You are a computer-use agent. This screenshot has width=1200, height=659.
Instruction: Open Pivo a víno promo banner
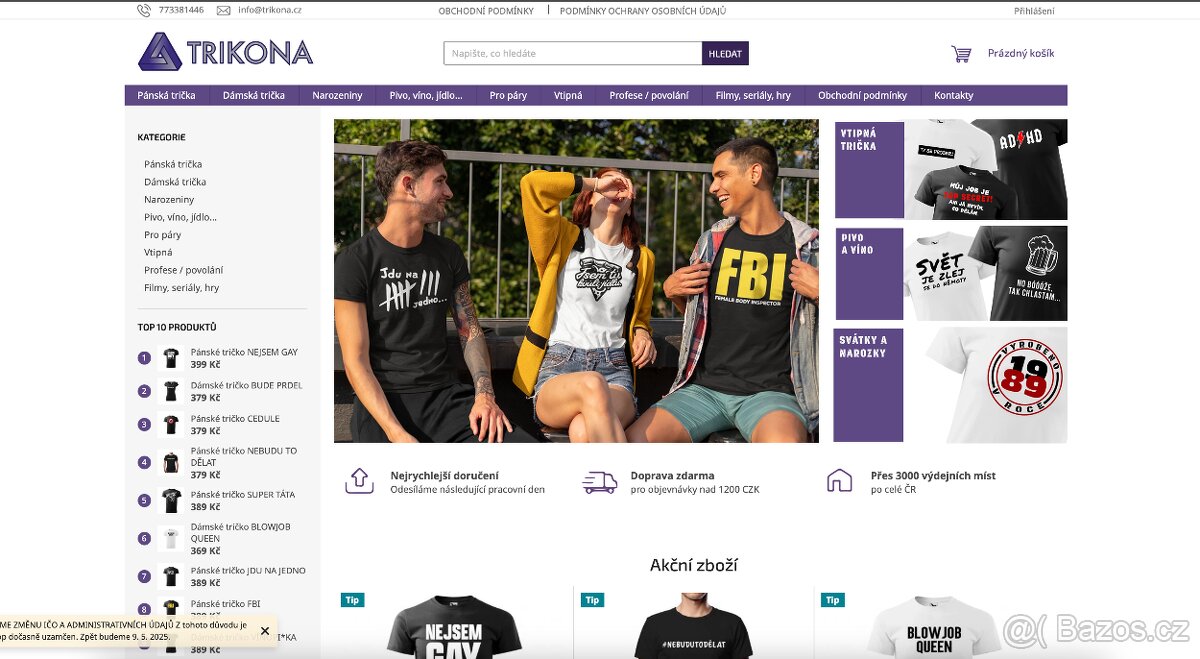click(951, 273)
